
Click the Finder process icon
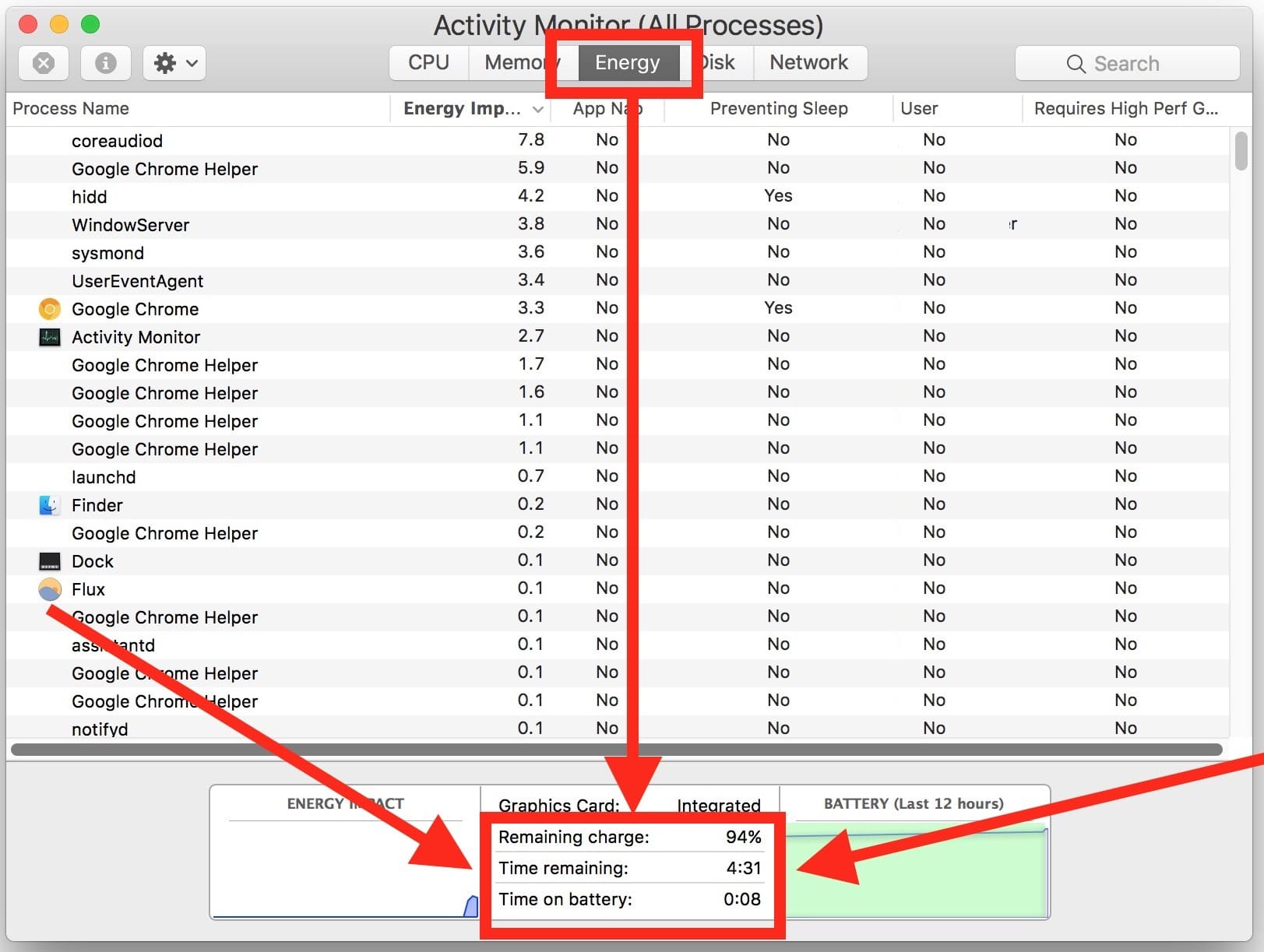click(x=50, y=505)
